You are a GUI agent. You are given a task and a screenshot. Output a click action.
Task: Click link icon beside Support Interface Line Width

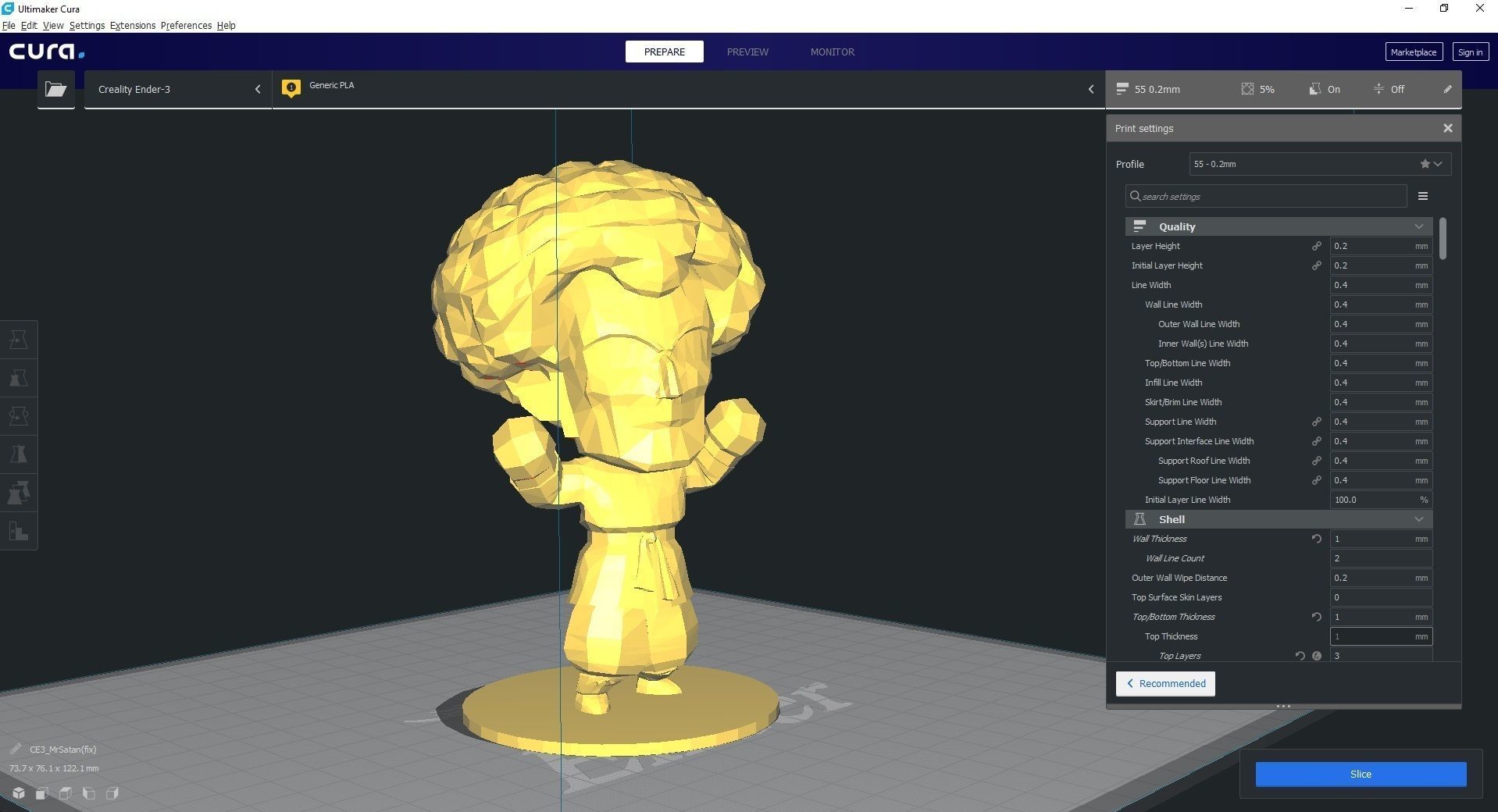coord(1316,441)
